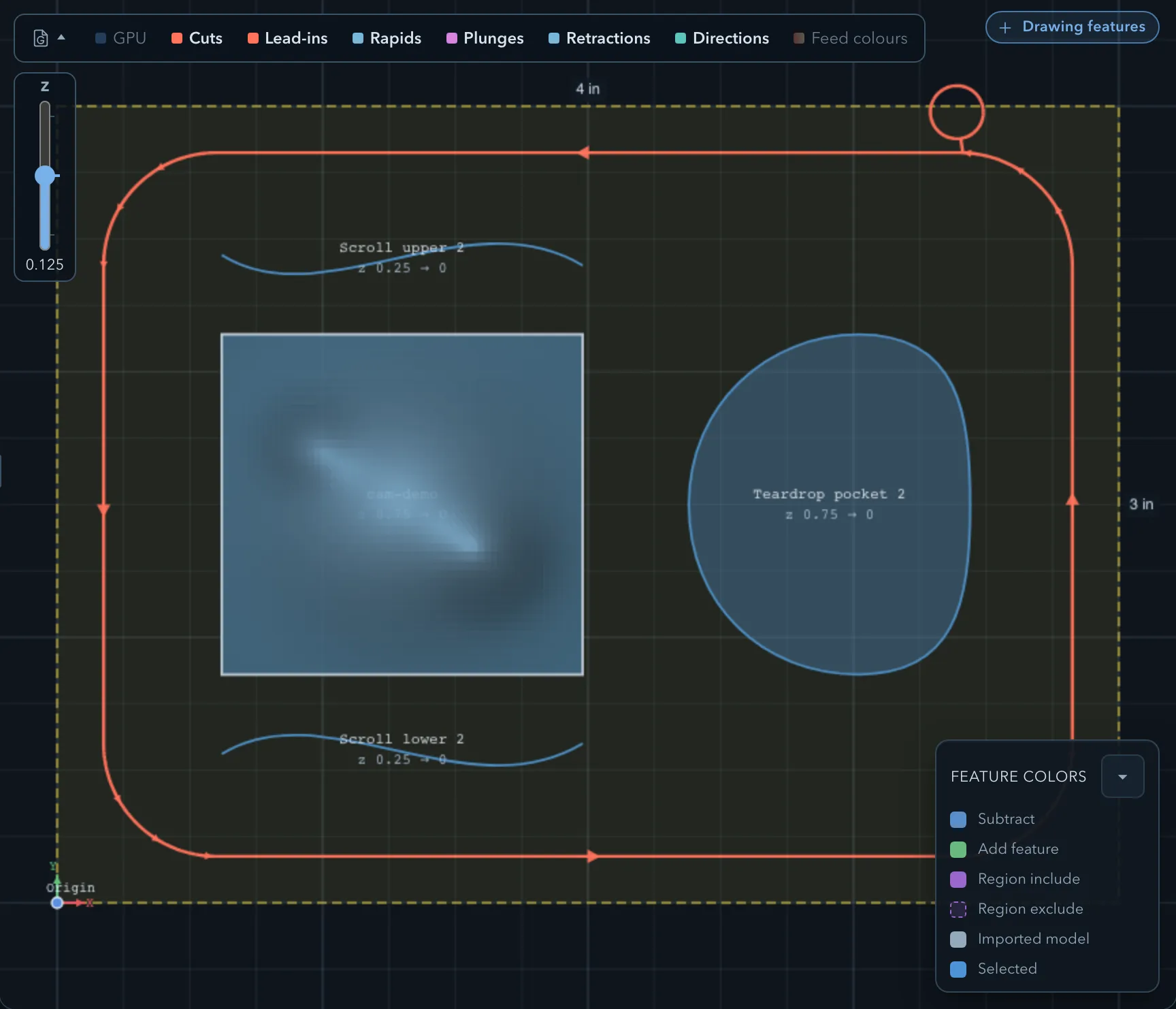Toggle the GPU rendering option

(x=120, y=38)
